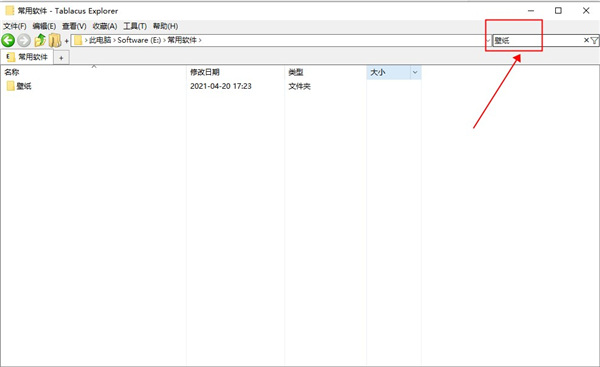
Task: Maximize the Tablacus Explorer window
Action: pos(558,11)
